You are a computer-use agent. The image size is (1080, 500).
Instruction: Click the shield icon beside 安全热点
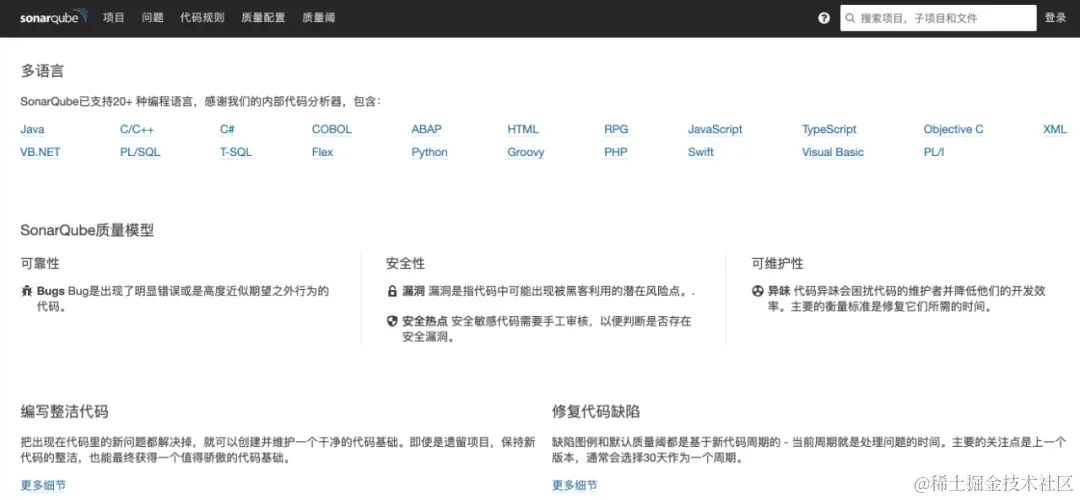click(393, 321)
